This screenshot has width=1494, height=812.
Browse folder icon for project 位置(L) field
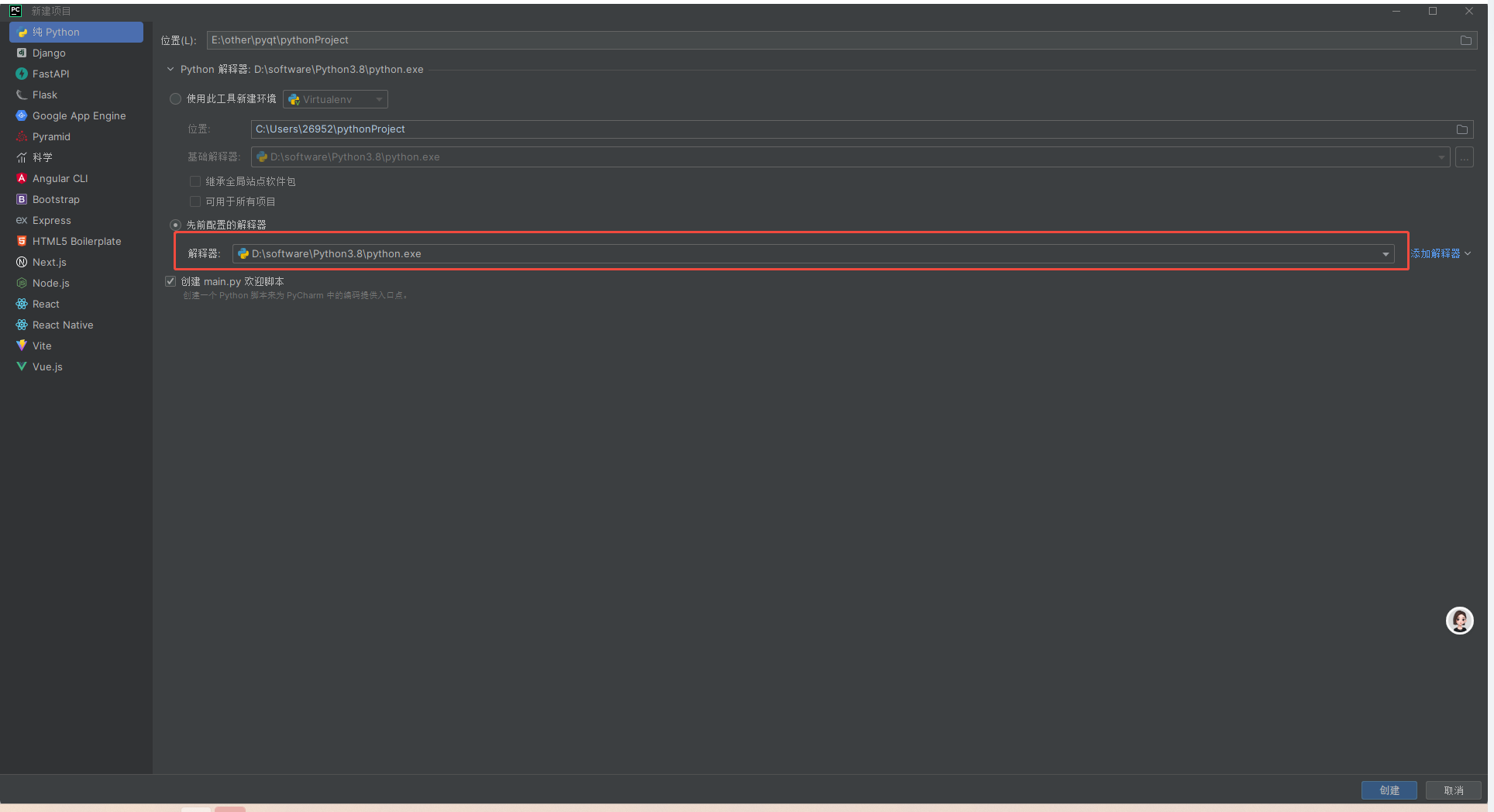pyautogui.click(x=1465, y=40)
